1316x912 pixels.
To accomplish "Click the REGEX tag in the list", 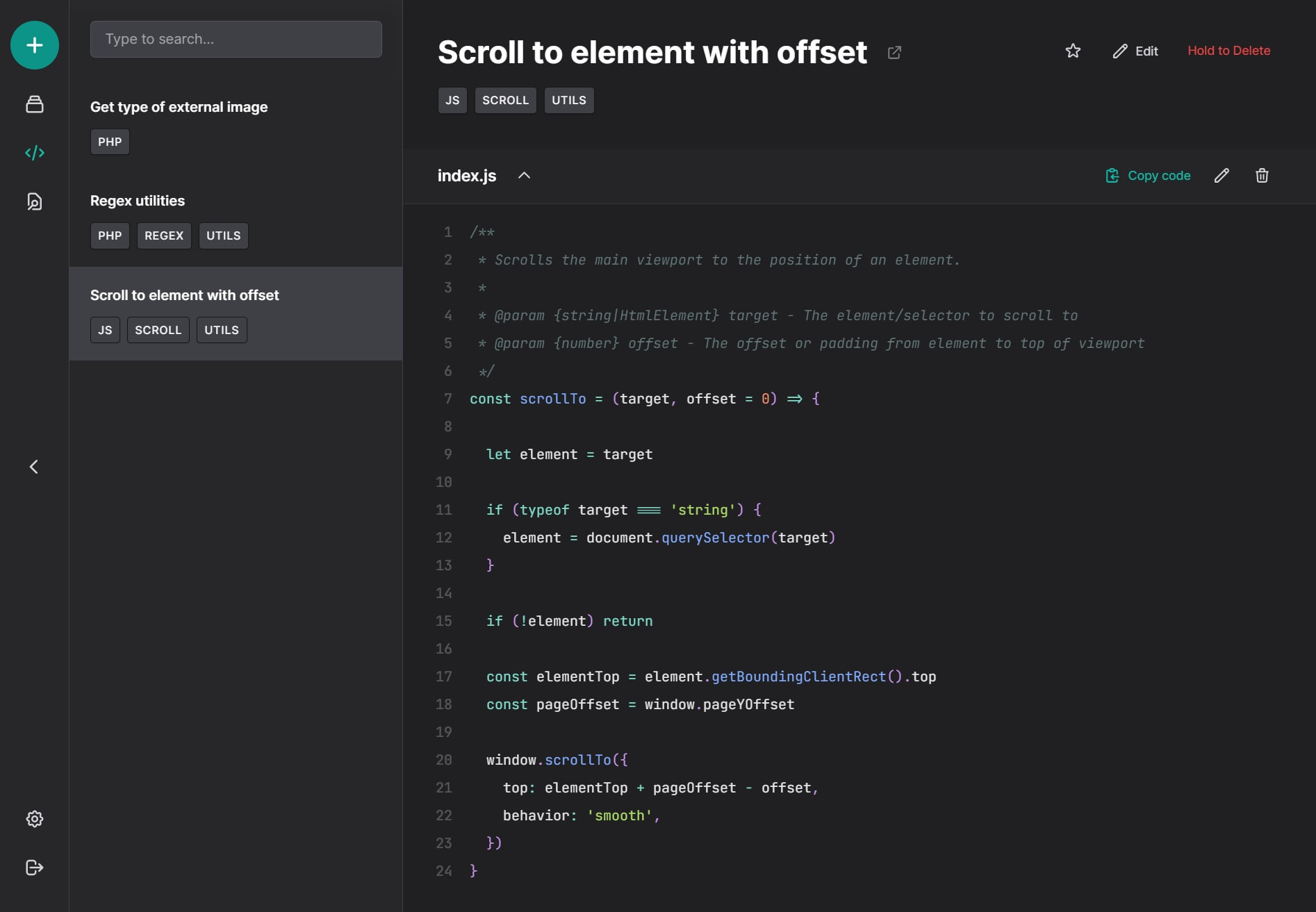I will coord(164,235).
